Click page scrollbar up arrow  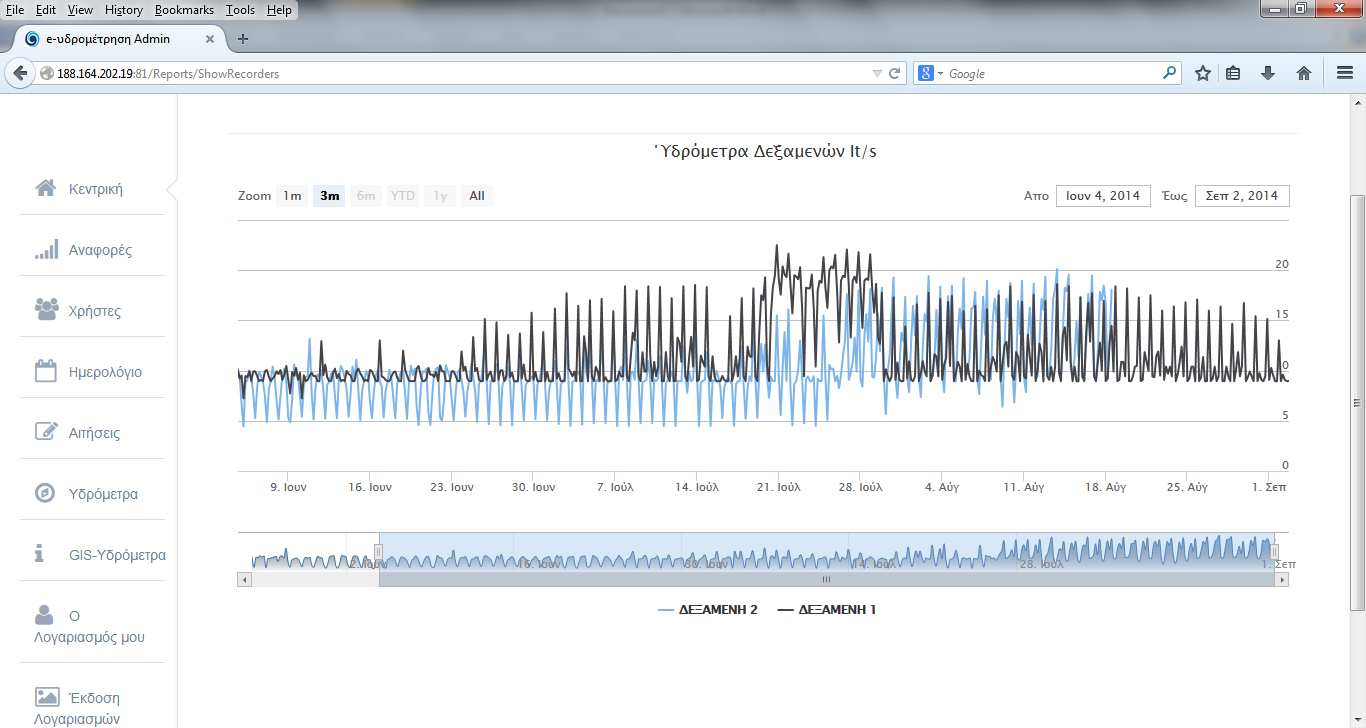1357,103
